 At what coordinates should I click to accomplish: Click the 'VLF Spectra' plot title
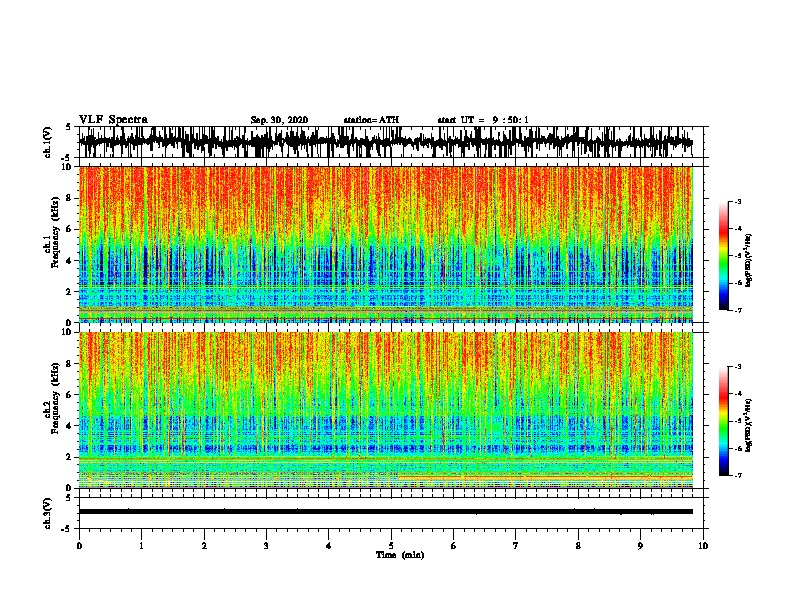[113, 119]
